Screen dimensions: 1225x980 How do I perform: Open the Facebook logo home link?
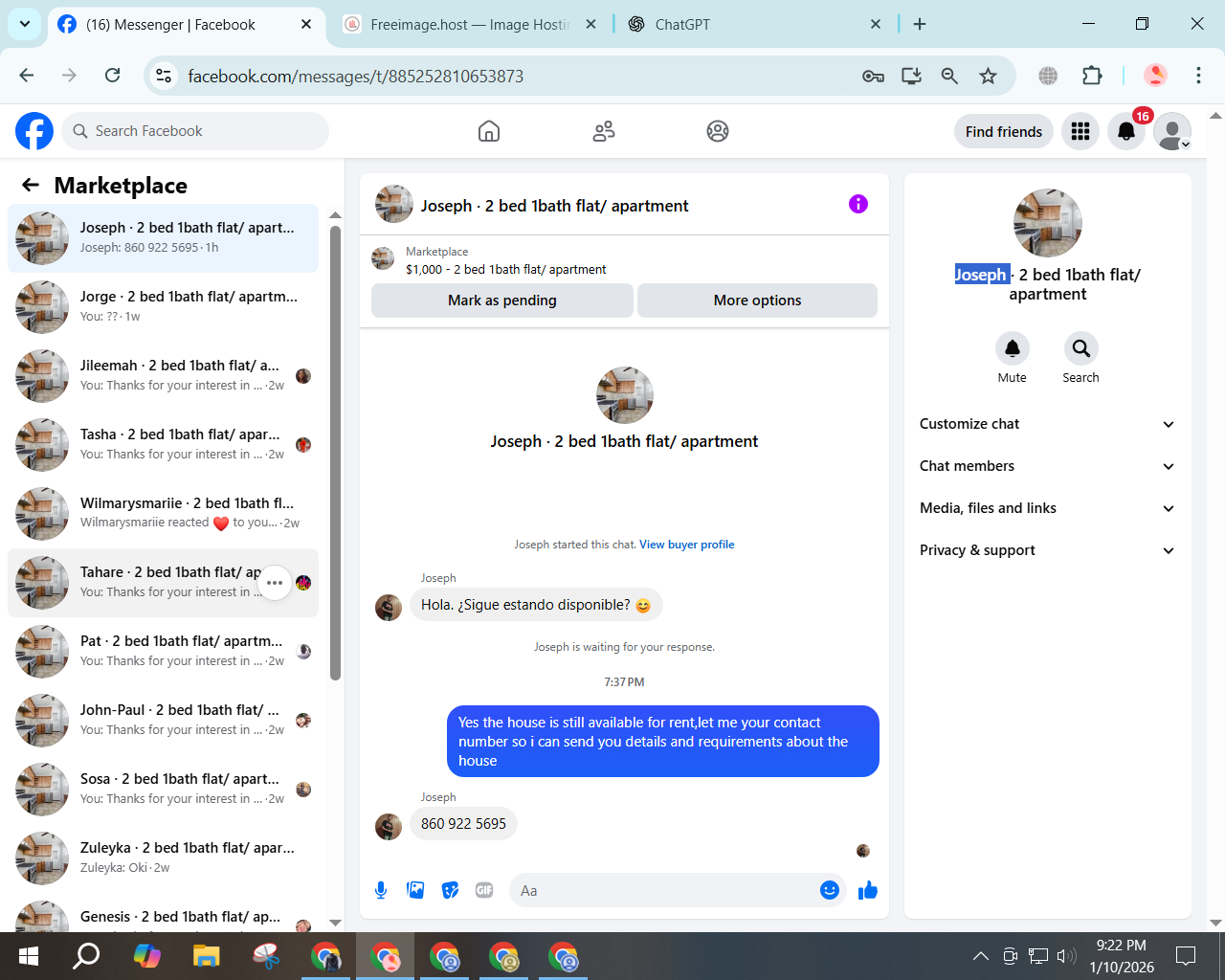coord(34,131)
